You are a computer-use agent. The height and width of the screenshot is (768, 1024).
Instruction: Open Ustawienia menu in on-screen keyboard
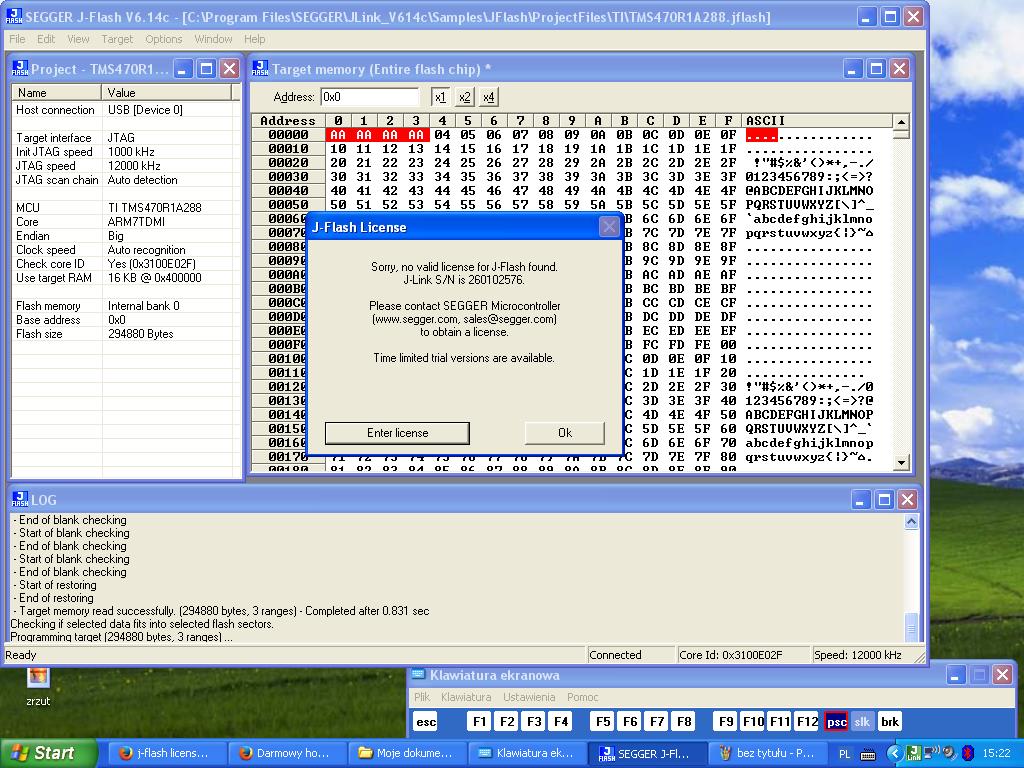point(529,697)
